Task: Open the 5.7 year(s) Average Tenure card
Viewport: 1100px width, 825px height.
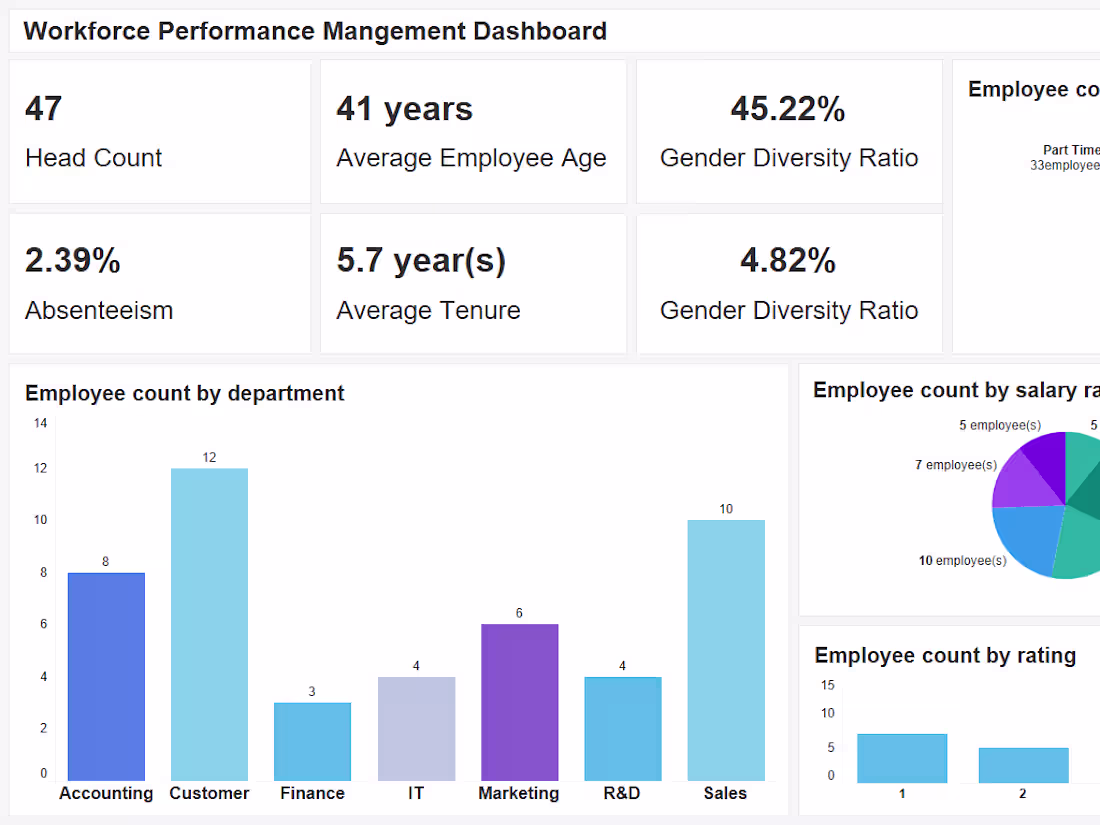Action: coord(474,283)
